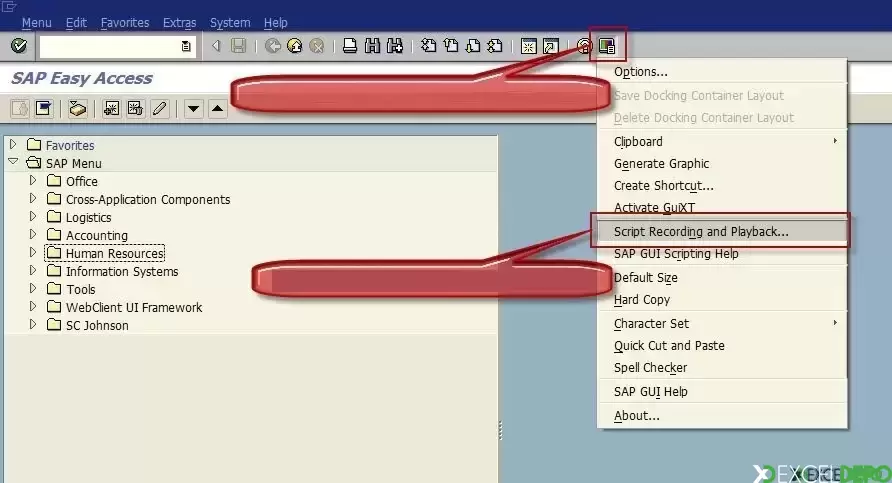Expand the Tools folder node
The height and width of the screenshot is (483, 892).
pyautogui.click(x=33, y=288)
